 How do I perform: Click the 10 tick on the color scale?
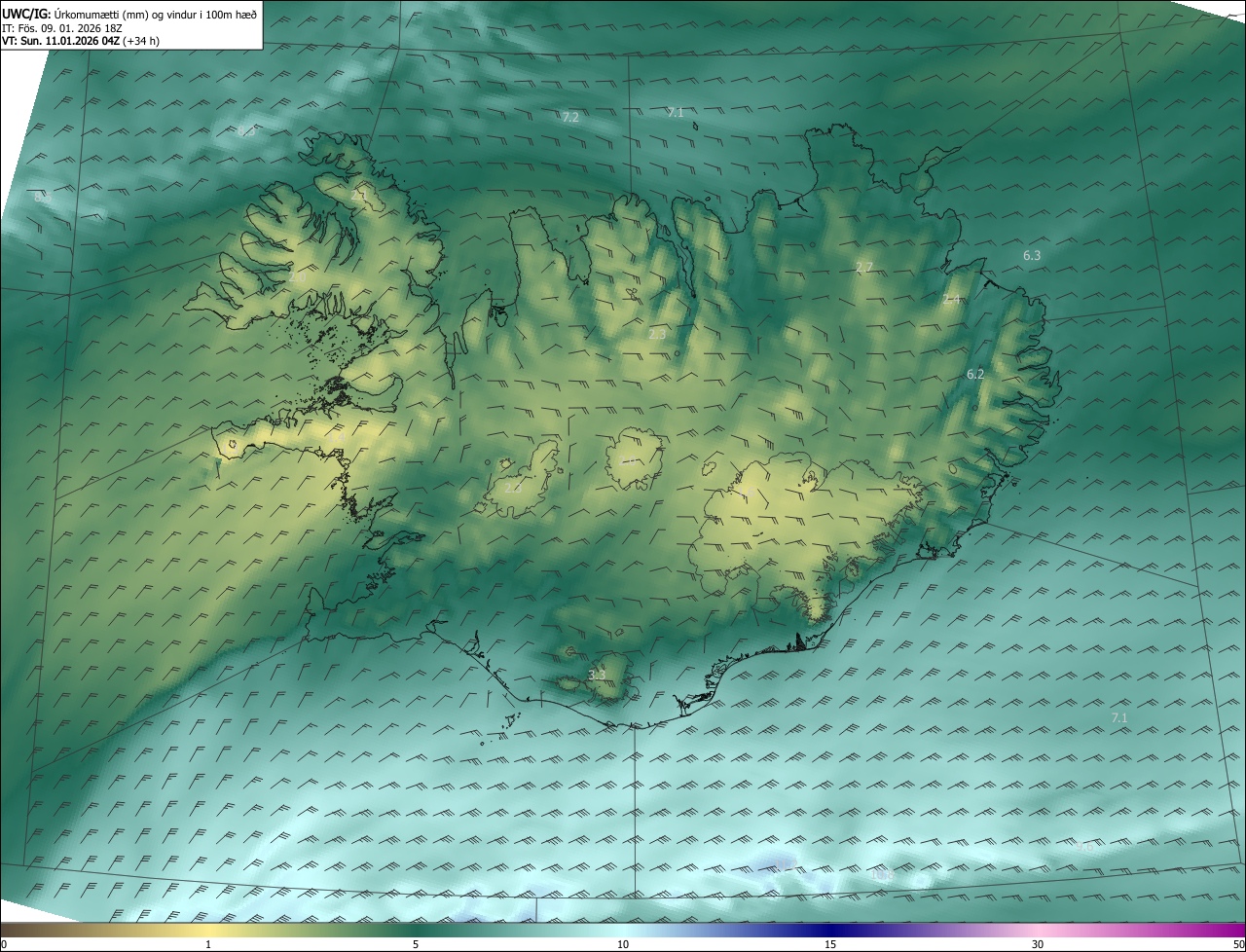tap(623, 944)
